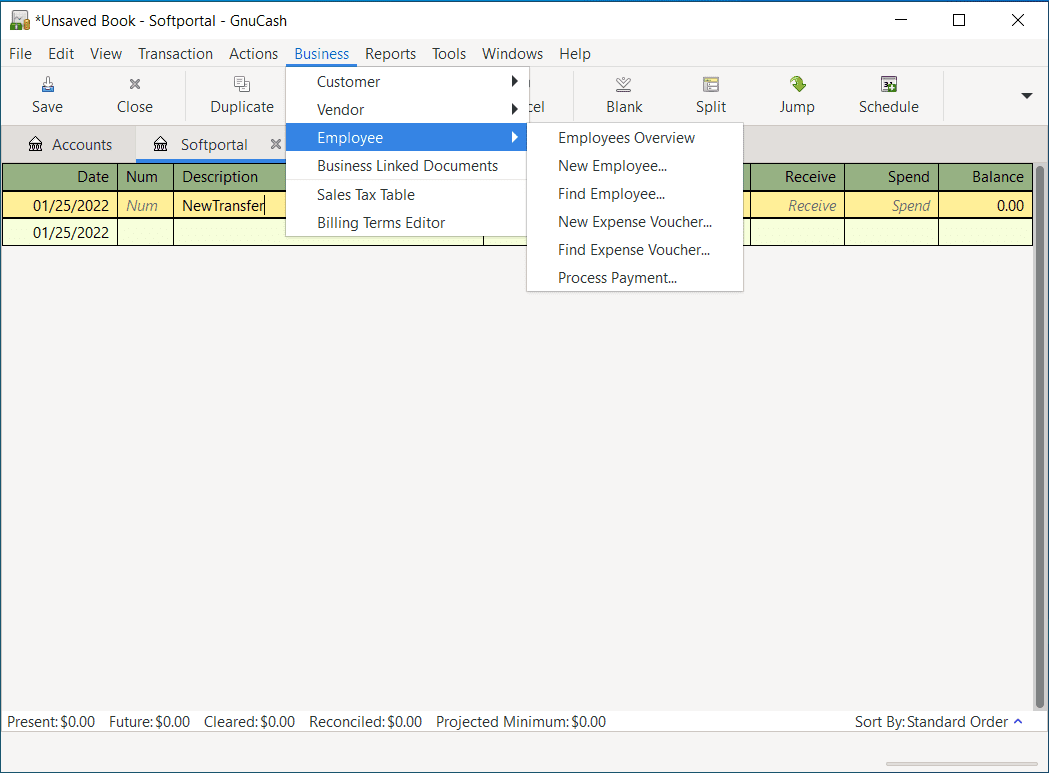Click the register vertical scrollbar
1049x773 pixels.
[x=1039, y=435]
